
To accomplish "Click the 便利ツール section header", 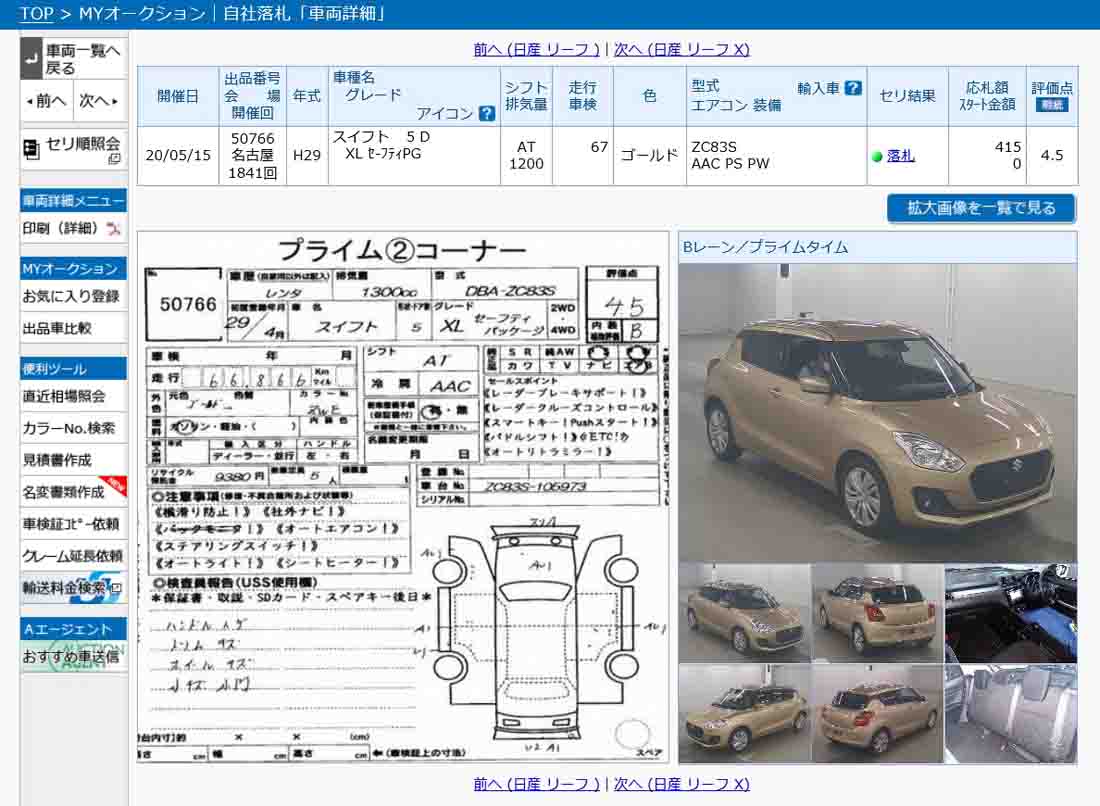I will 73,368.
